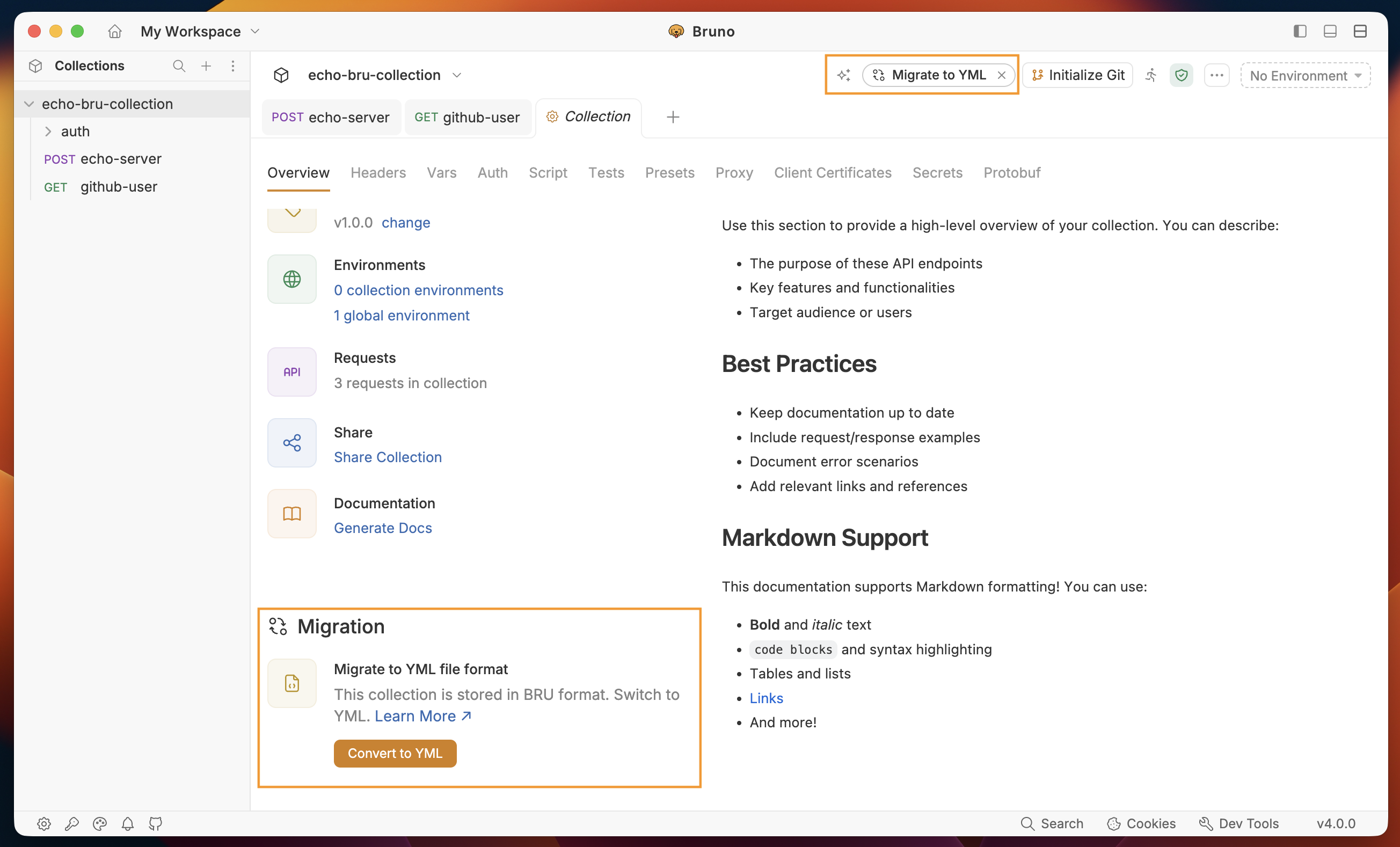
Task: Search collections with the magnifier icon
Action: (179, 66)
